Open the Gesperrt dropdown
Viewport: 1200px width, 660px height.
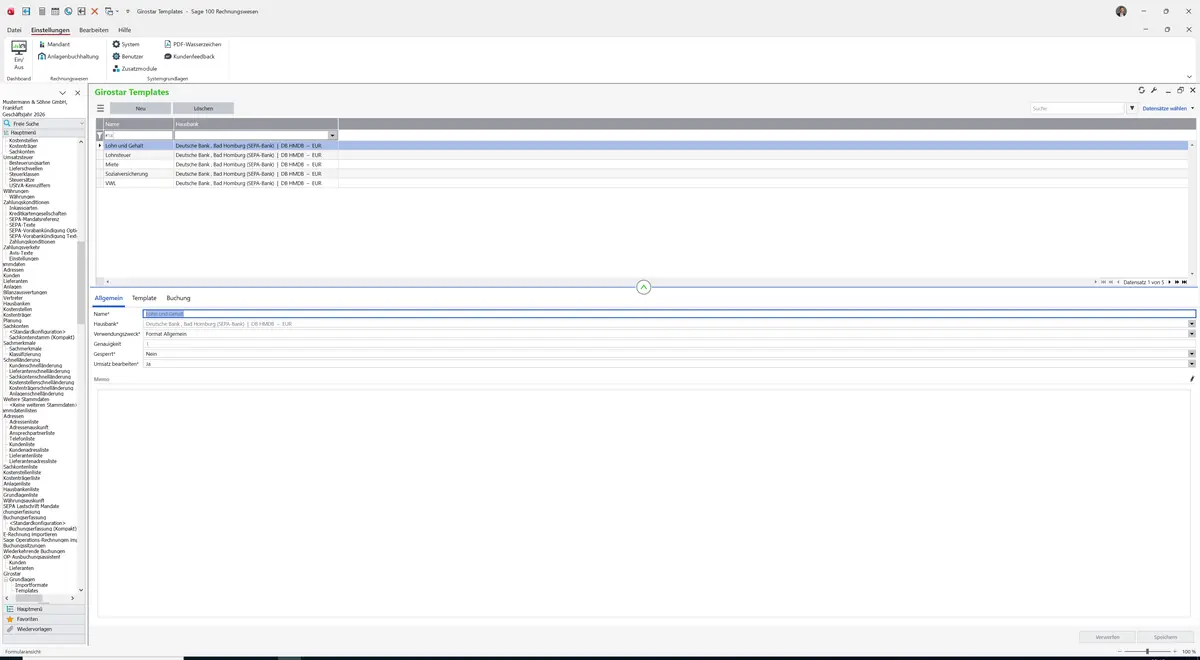1192,353
